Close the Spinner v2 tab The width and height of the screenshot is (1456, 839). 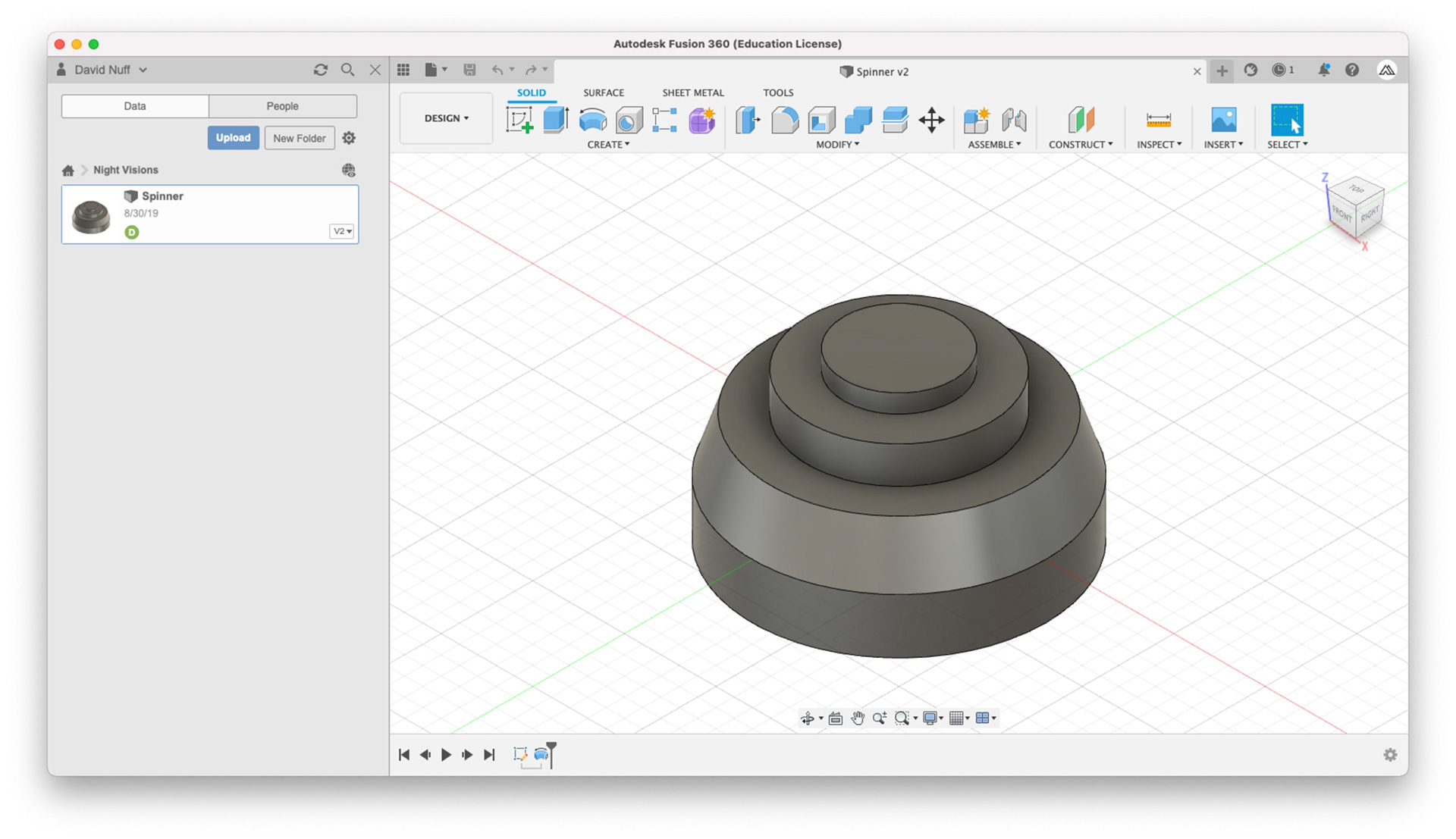[1197, 71]
